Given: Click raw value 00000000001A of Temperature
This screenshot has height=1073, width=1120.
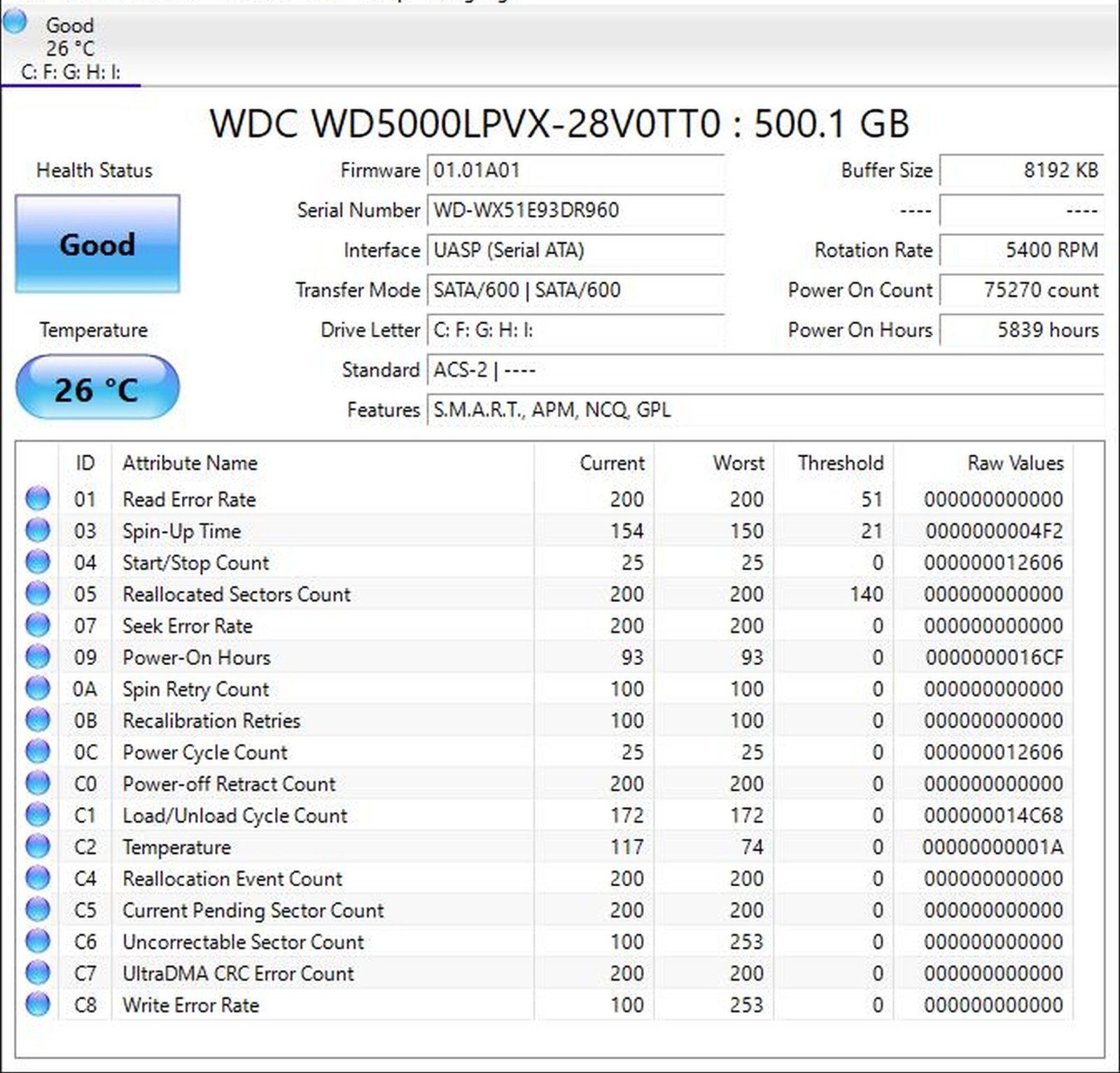Looking at the screenshot, I should pos(993,847).
